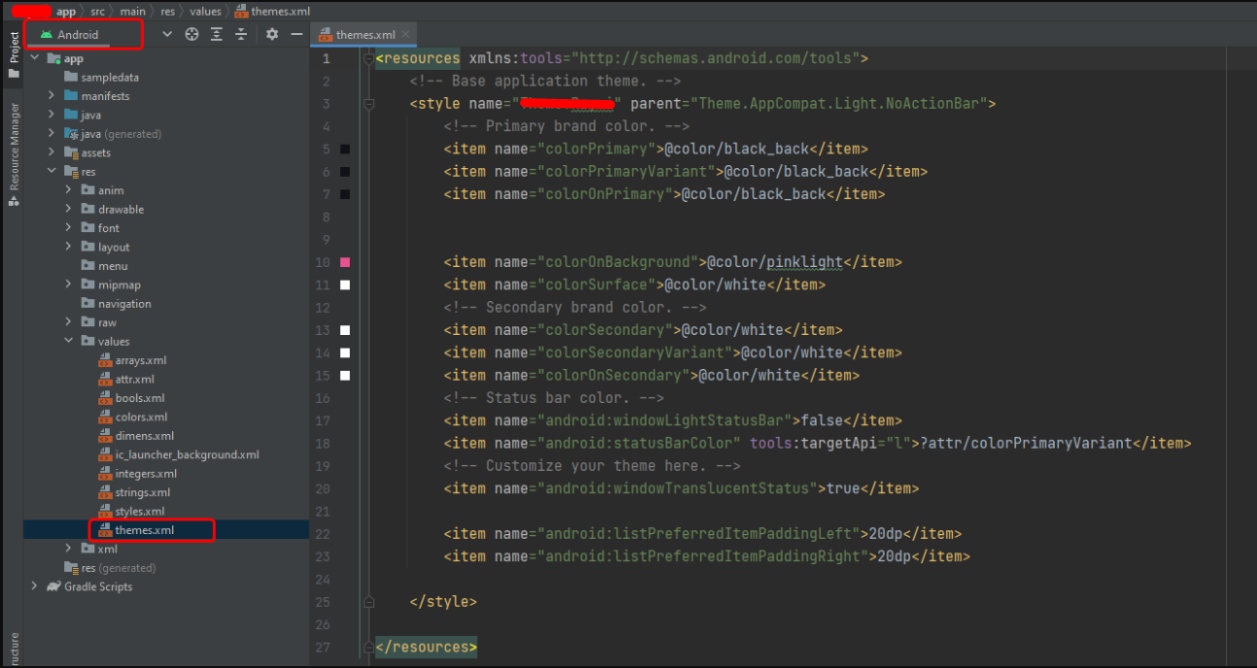This screenshot has width=1257, height=668.
Task: Fold the style block on line 3
Action: [x=368, y=104]
